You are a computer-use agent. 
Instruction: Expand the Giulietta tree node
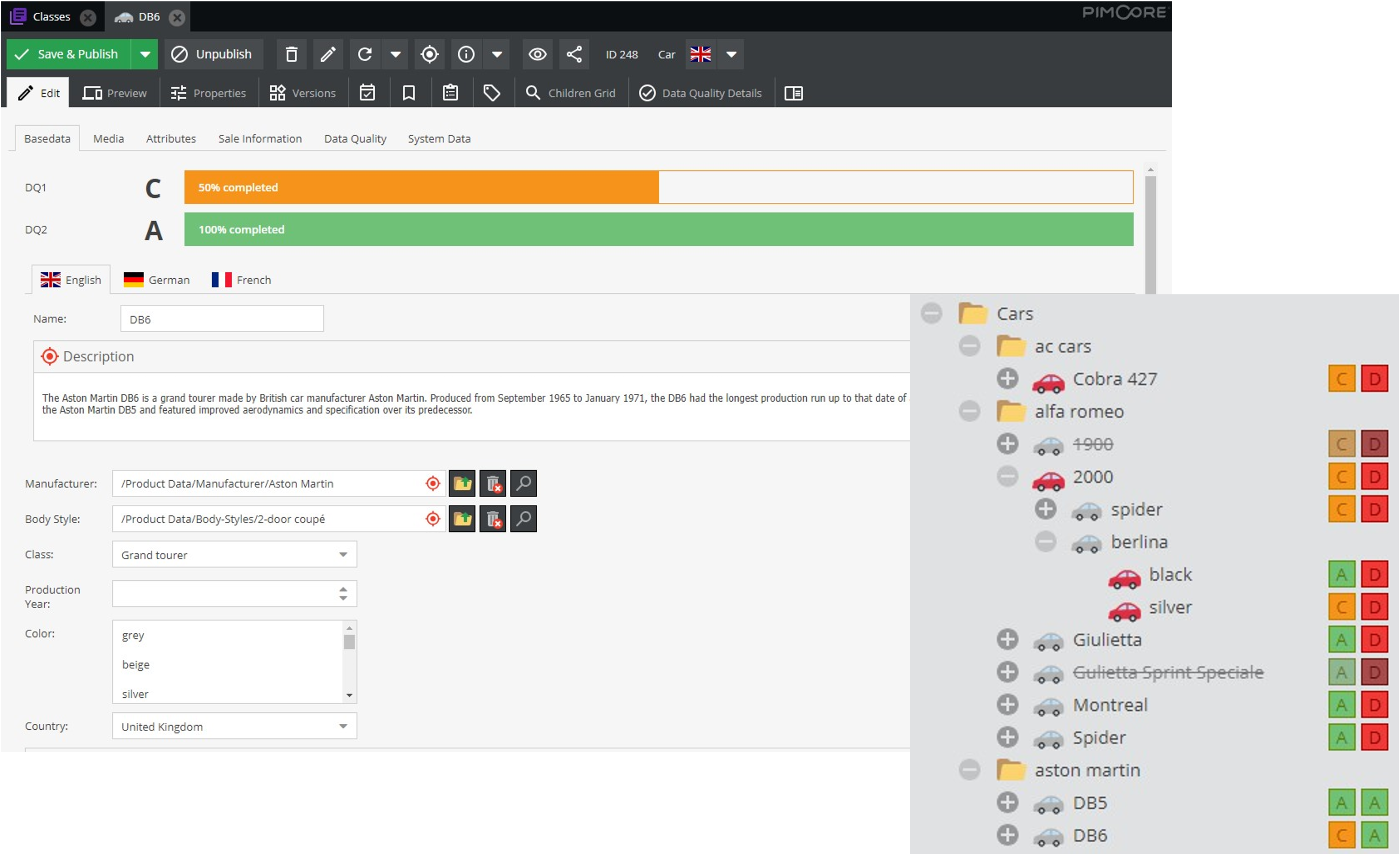(1008, 640)
